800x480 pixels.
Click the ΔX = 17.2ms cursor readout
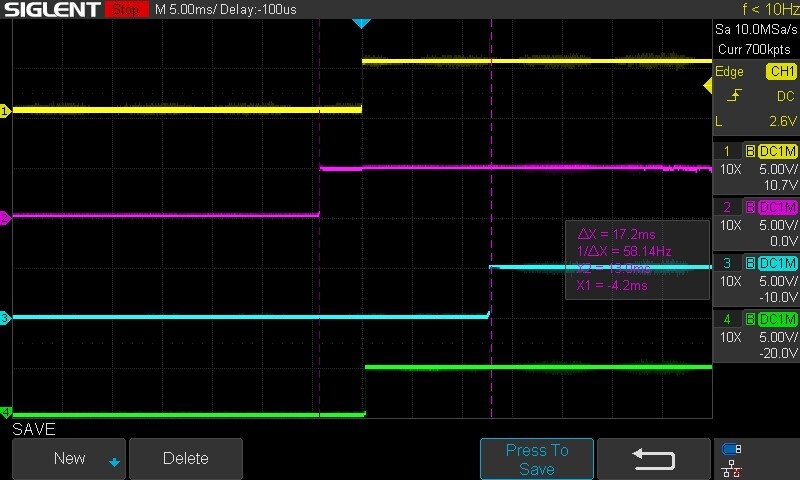pos(616,234)
